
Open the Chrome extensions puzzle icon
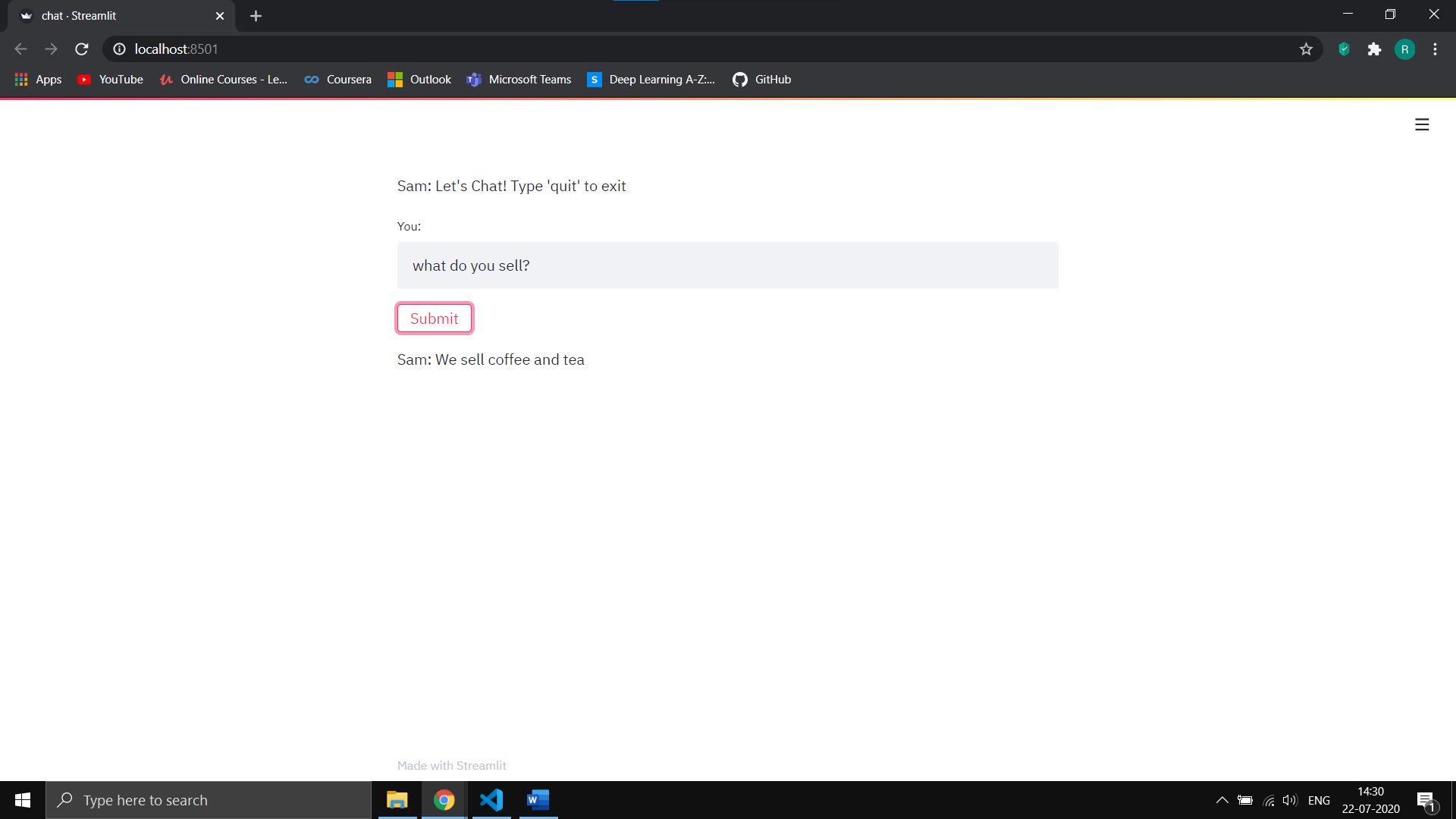coord(1374,49)
